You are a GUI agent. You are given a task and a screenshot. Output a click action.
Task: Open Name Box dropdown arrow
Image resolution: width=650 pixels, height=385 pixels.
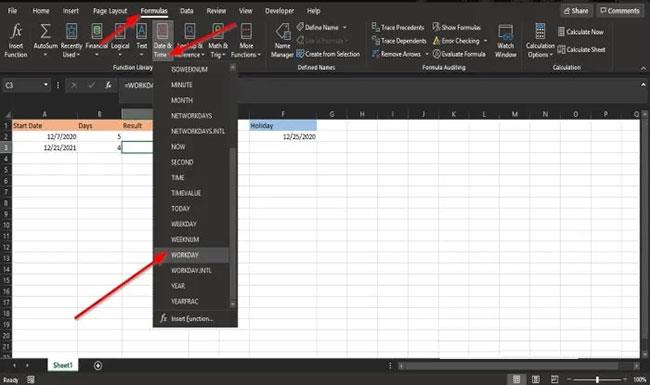46,85
